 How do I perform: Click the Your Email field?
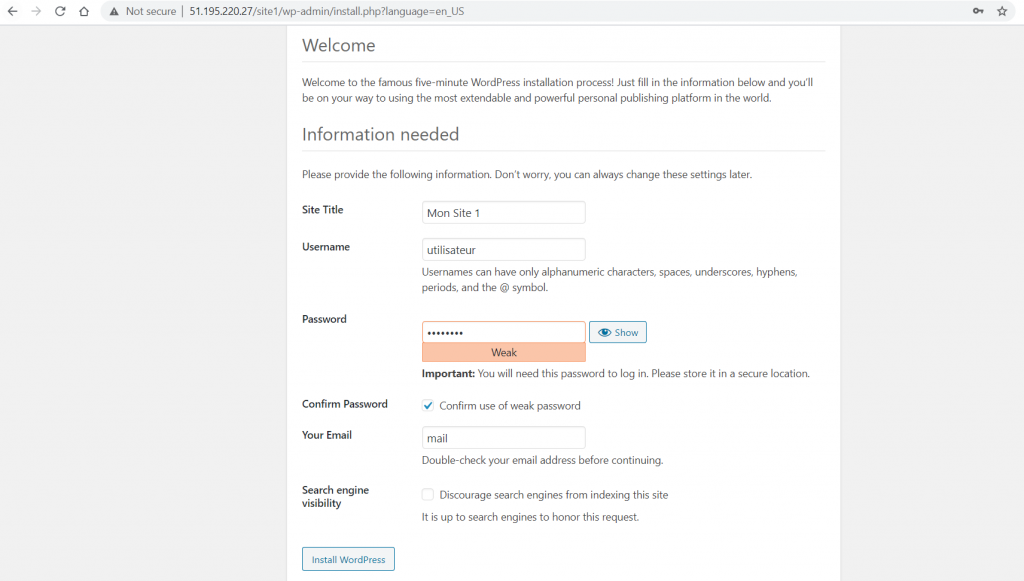click(504, 438)
